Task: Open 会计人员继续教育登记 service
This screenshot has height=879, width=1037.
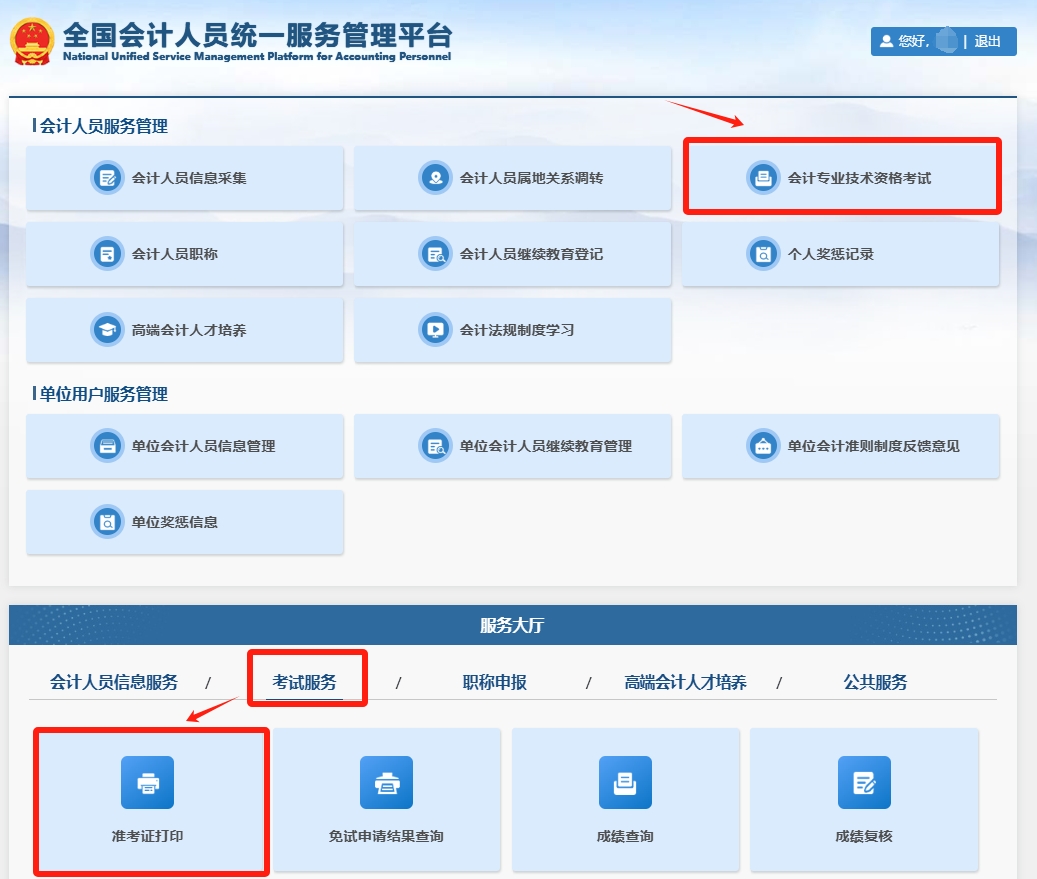Action: [x=513, y=253]
